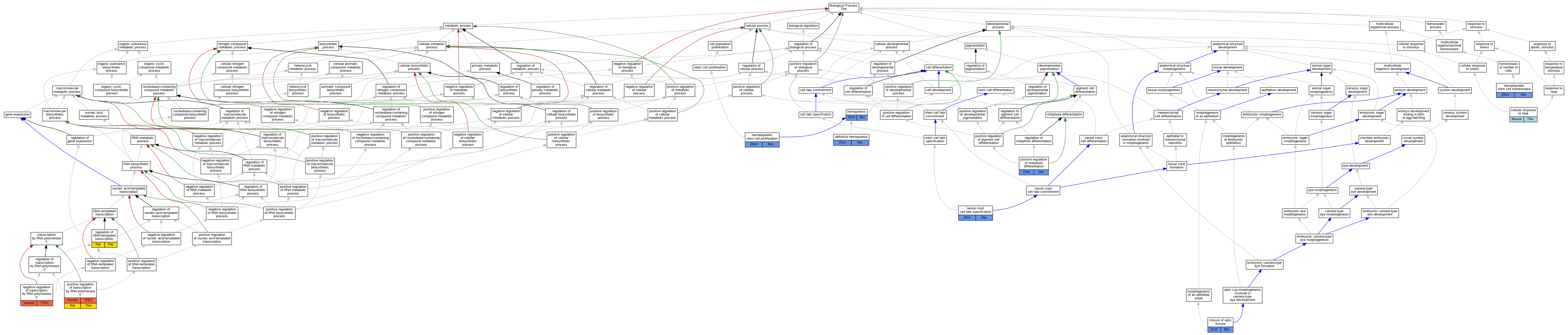This screenshot has height=335, width=1568.
Task: Select the 'biosynthetic process' node
Action: pyautogui.click(x=328, y=46)
